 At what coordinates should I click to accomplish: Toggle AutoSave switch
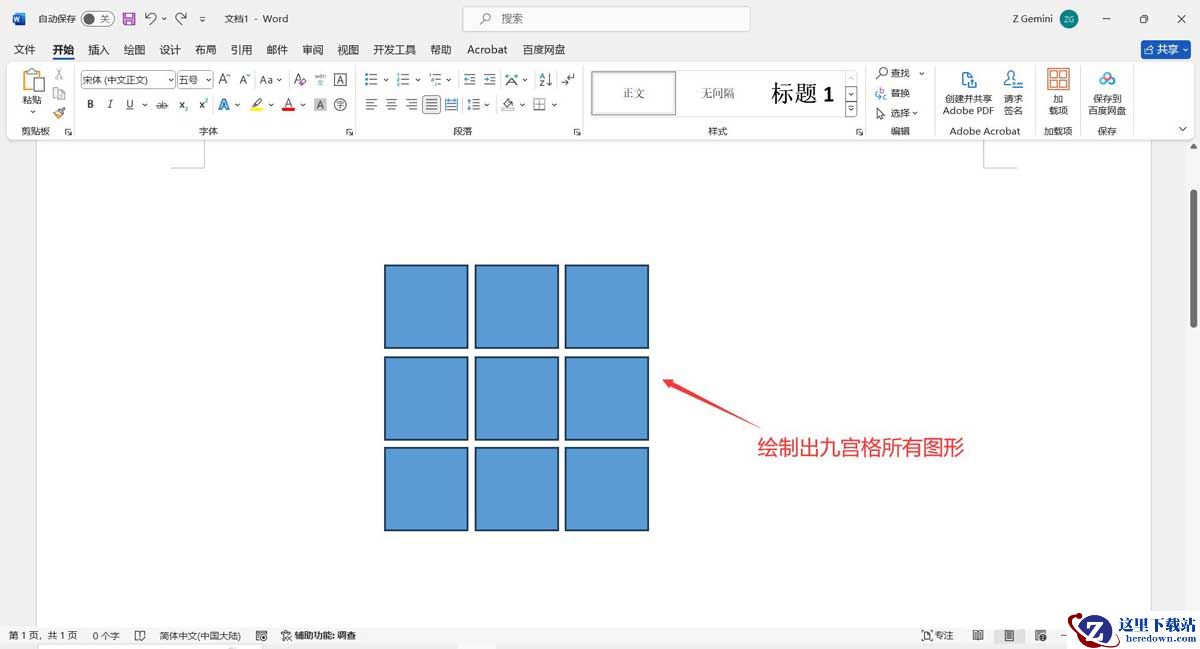click(x=97, y=19)
